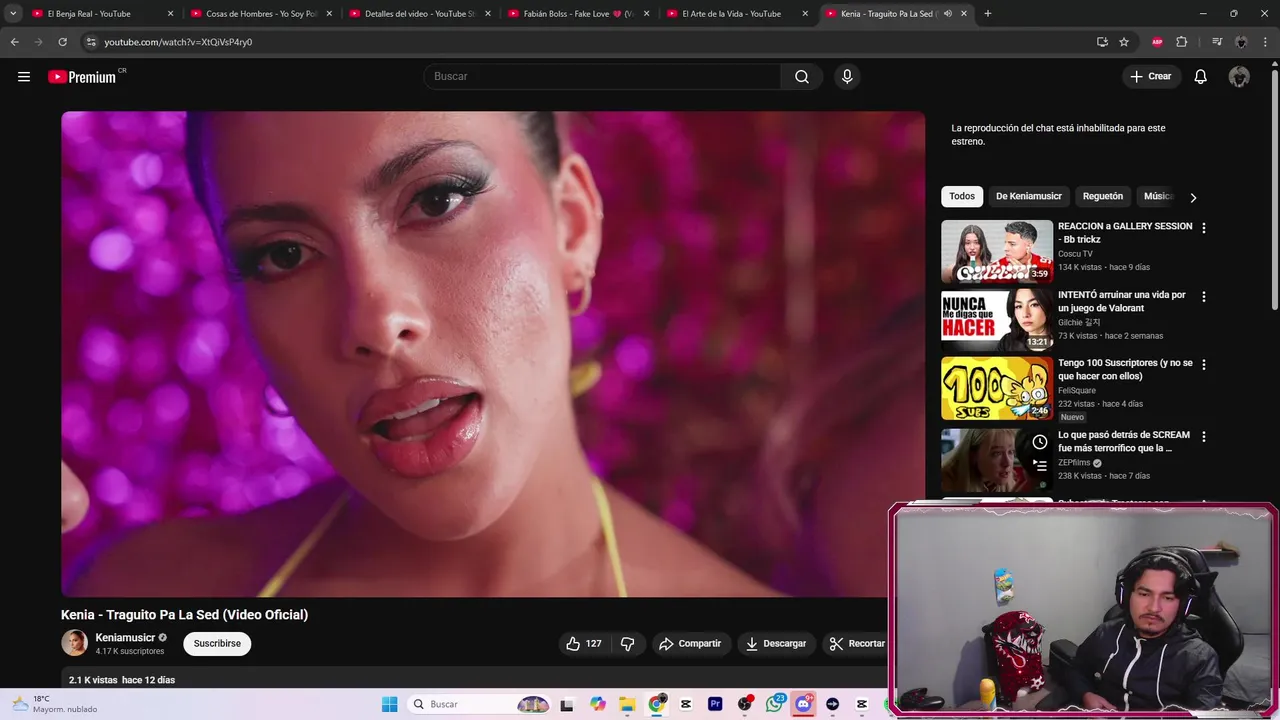Open the Coscu TV channel name

click(1075, 254)
